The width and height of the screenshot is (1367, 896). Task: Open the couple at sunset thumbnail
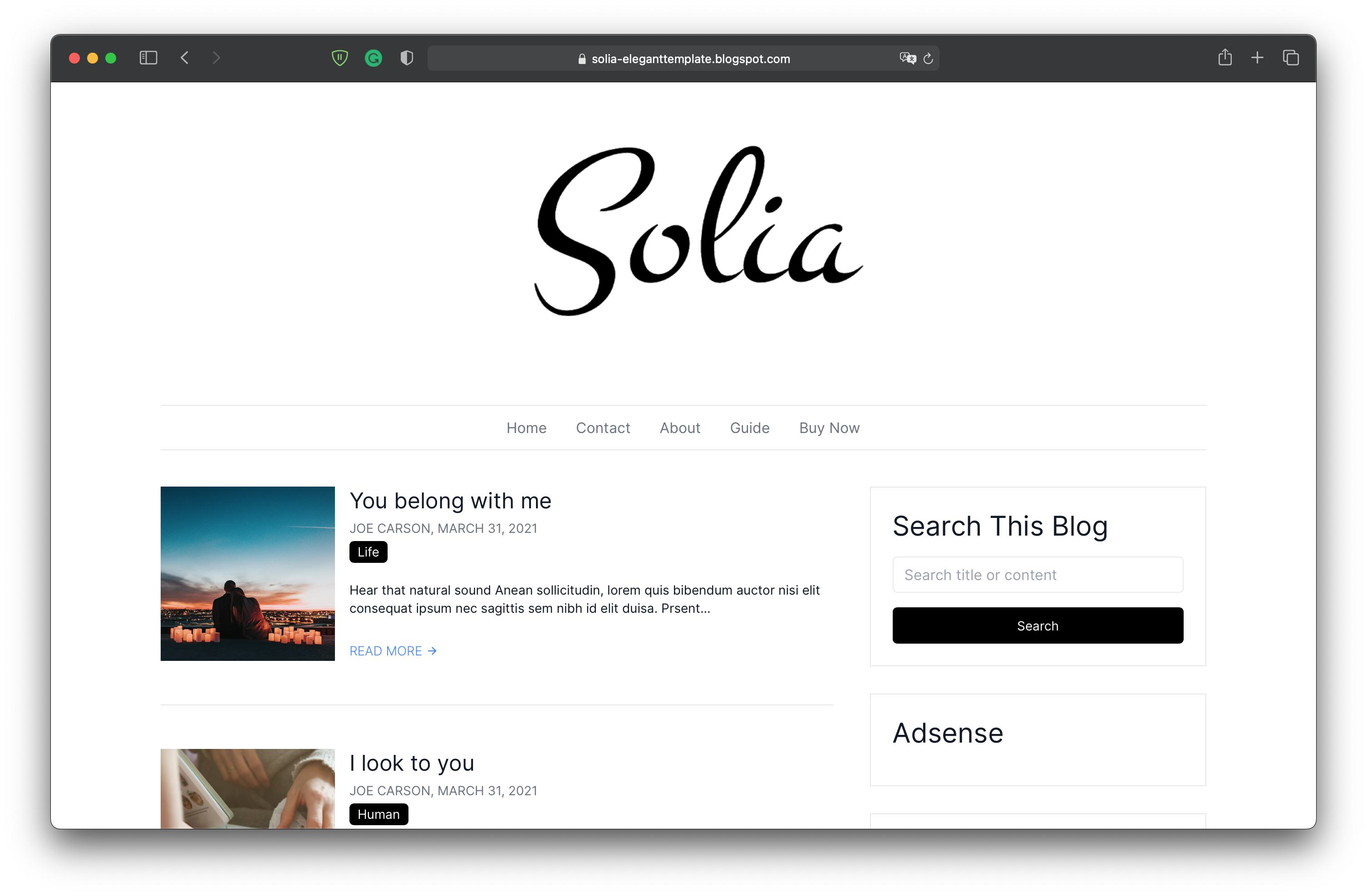[x=247, y=574]
